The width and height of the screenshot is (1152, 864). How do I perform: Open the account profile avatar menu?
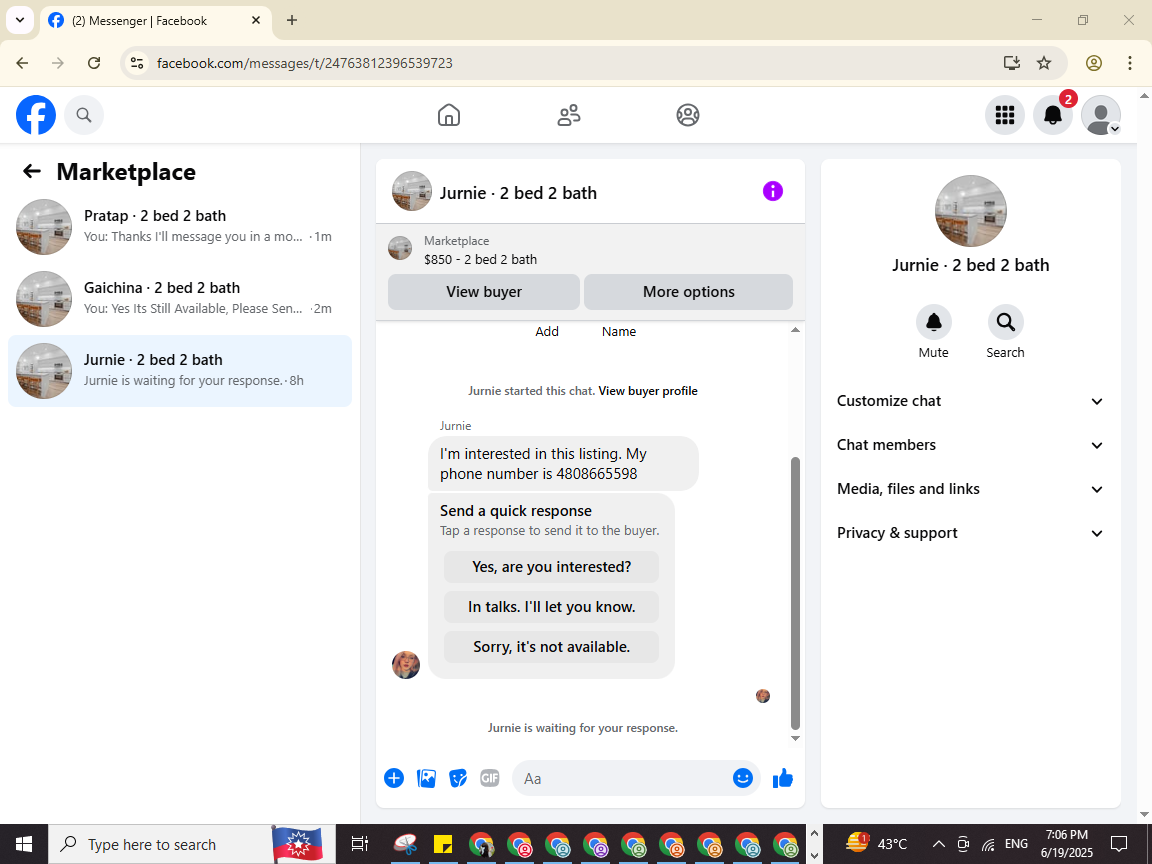coord(1101,115)
